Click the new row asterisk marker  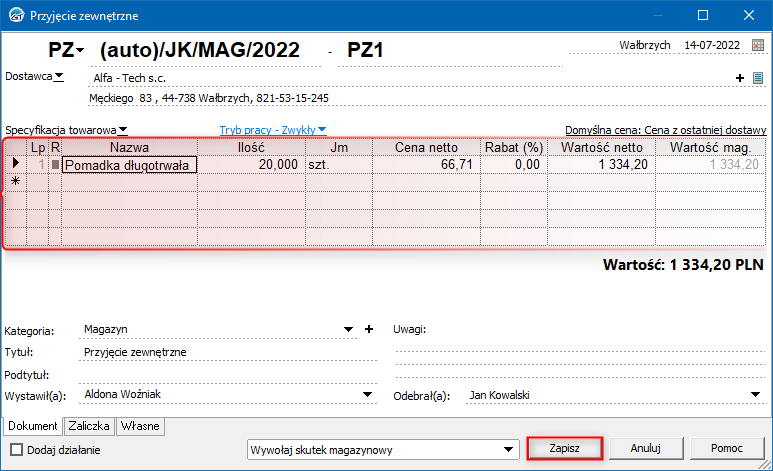[x=15, y=181]
